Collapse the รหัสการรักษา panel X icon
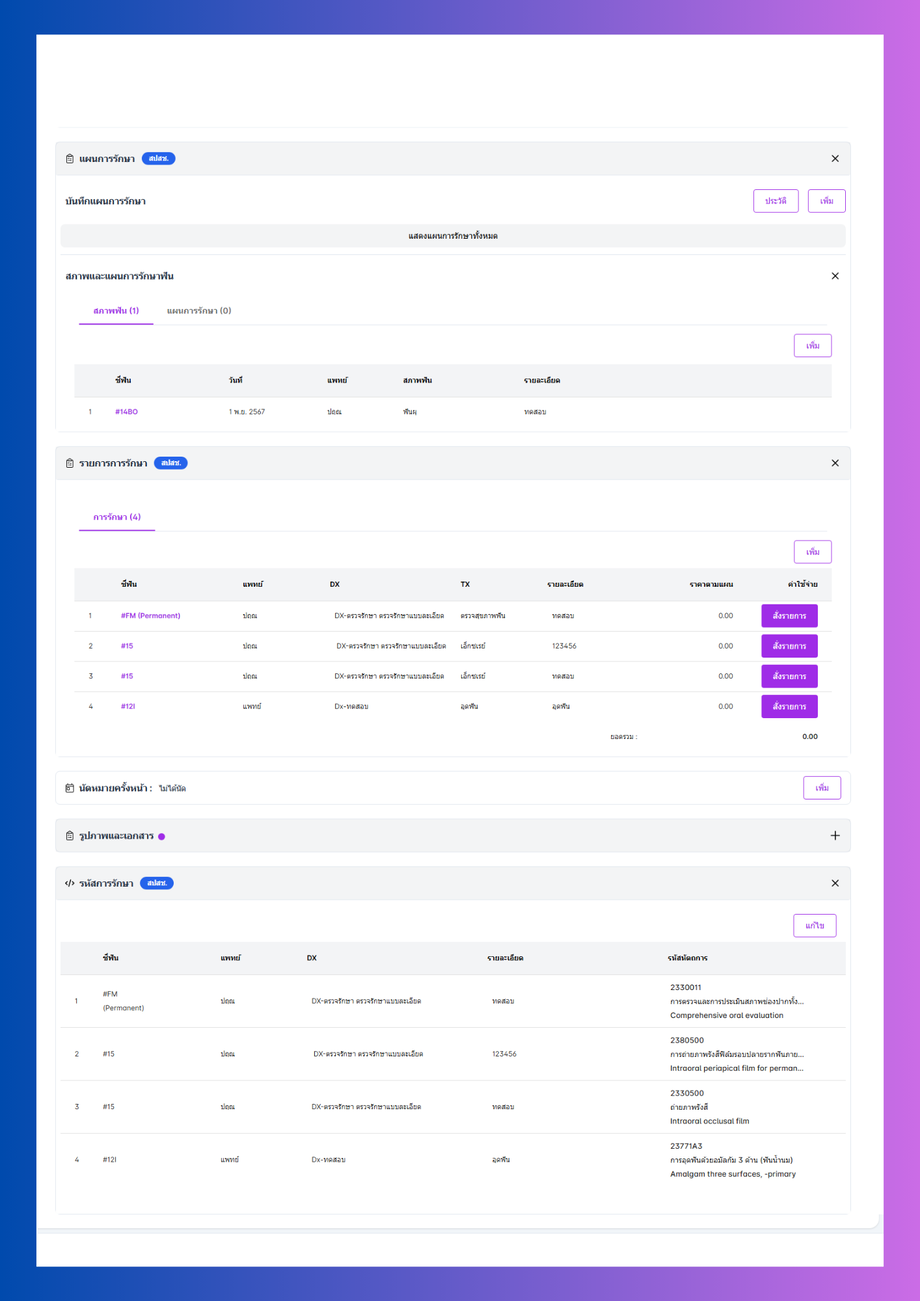This screenshot has width=920, height=1301. [835, 883]
